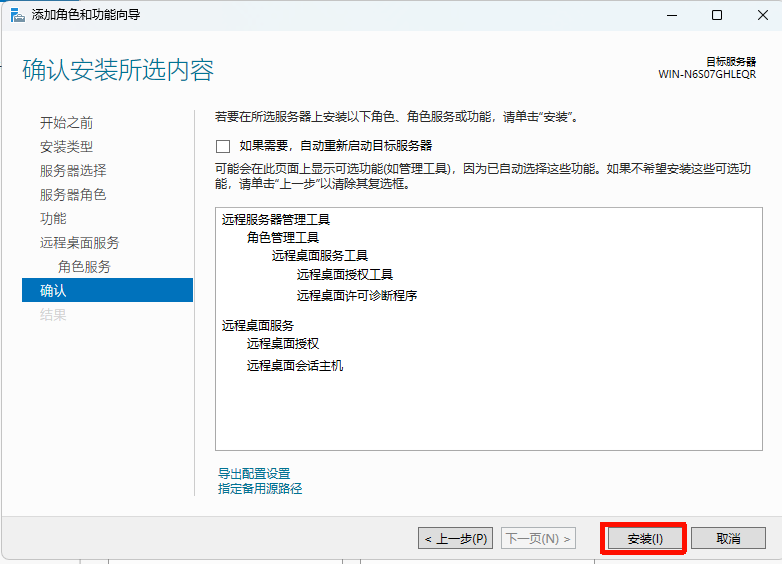
Task: Click the wizard icon in title bar
Action: pos(17,15)
